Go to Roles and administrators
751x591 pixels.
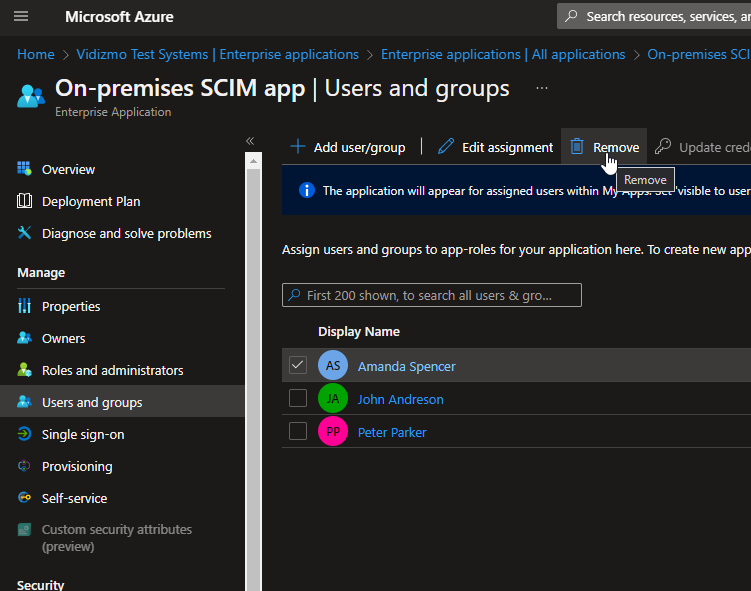[x=112, y=370]
